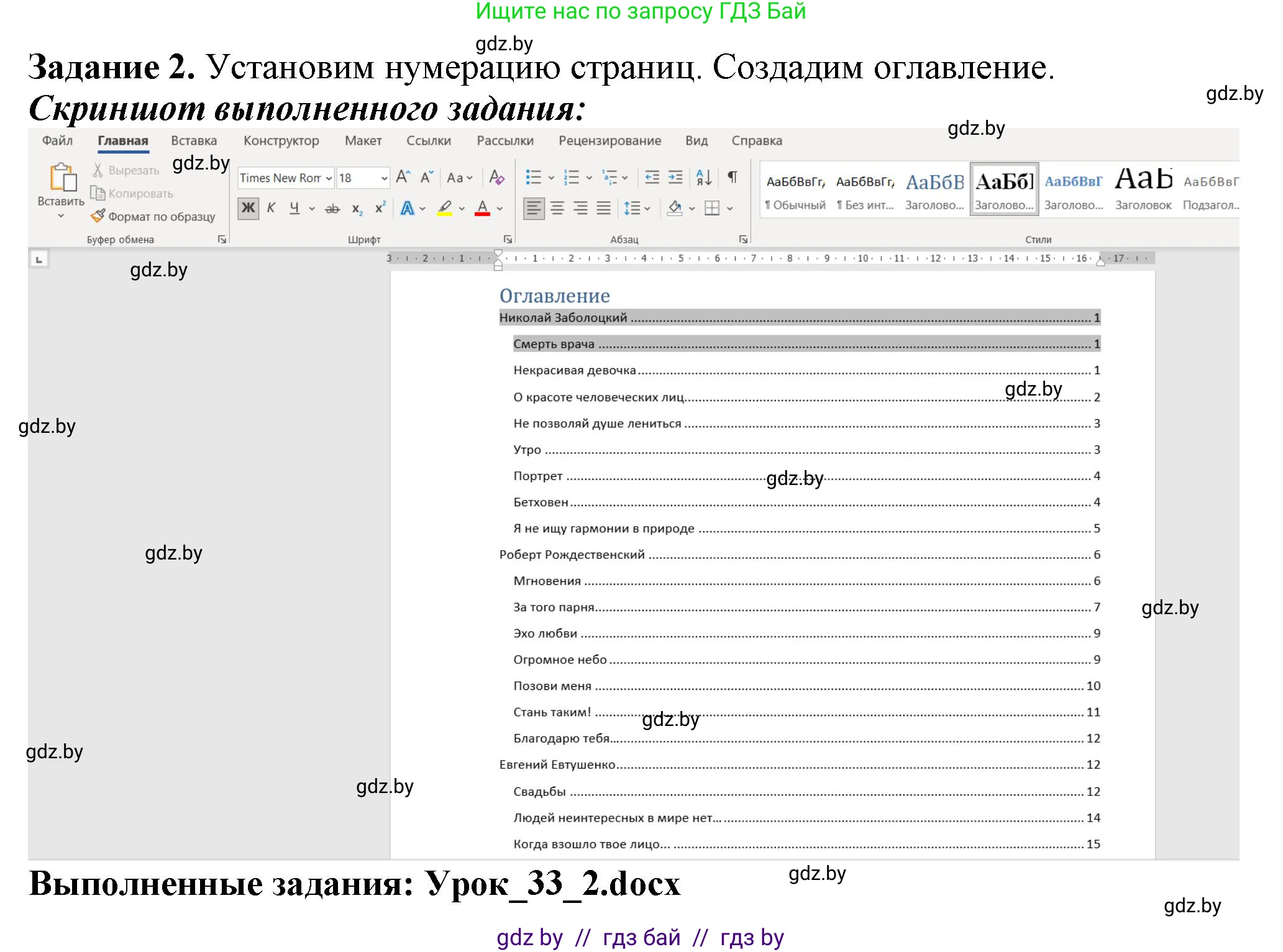1283x952 pixels.
Task: Open the Рецензирование tab
Action: tap(611, 141)
